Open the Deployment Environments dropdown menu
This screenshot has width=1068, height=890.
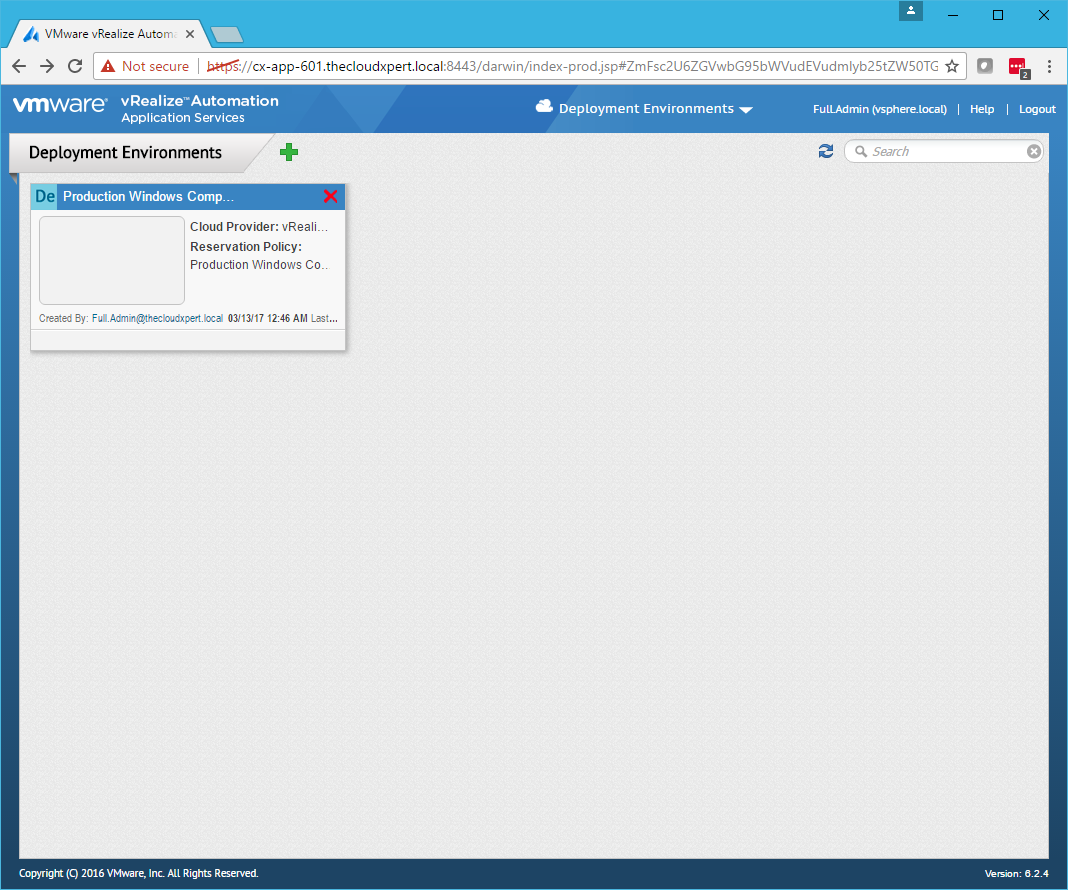point(655,109)
